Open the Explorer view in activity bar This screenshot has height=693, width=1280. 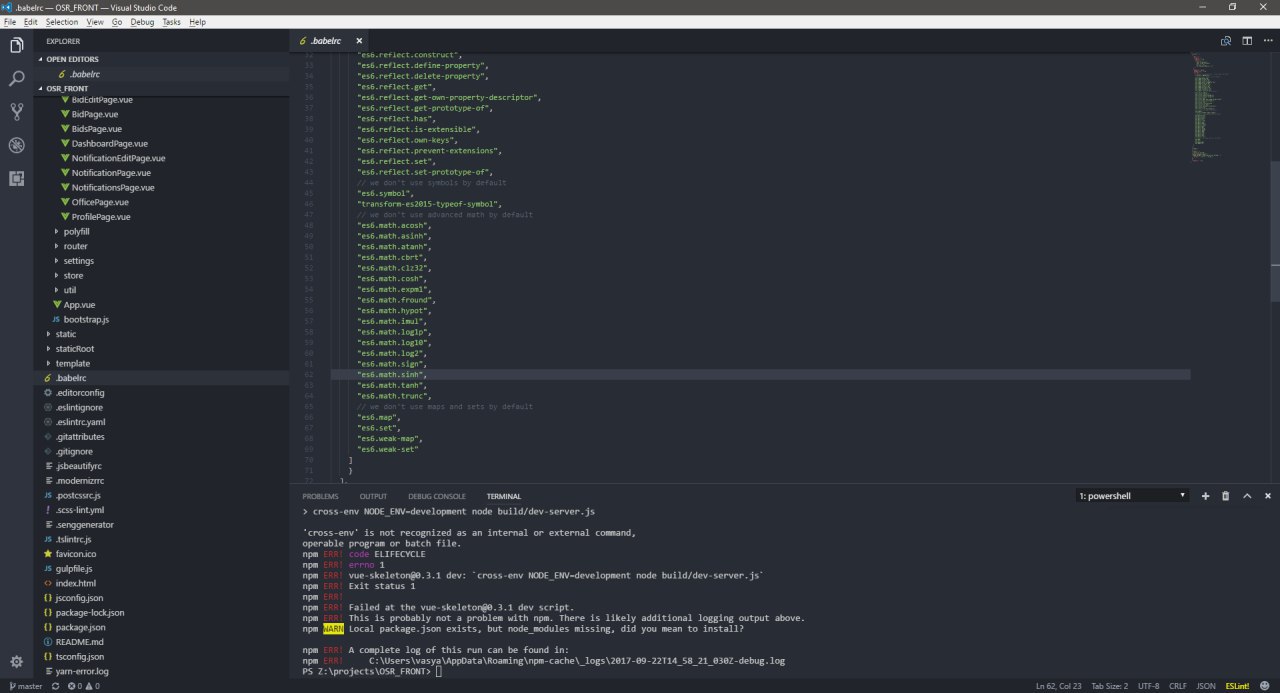pyautogui.click(x=16, y=45)
